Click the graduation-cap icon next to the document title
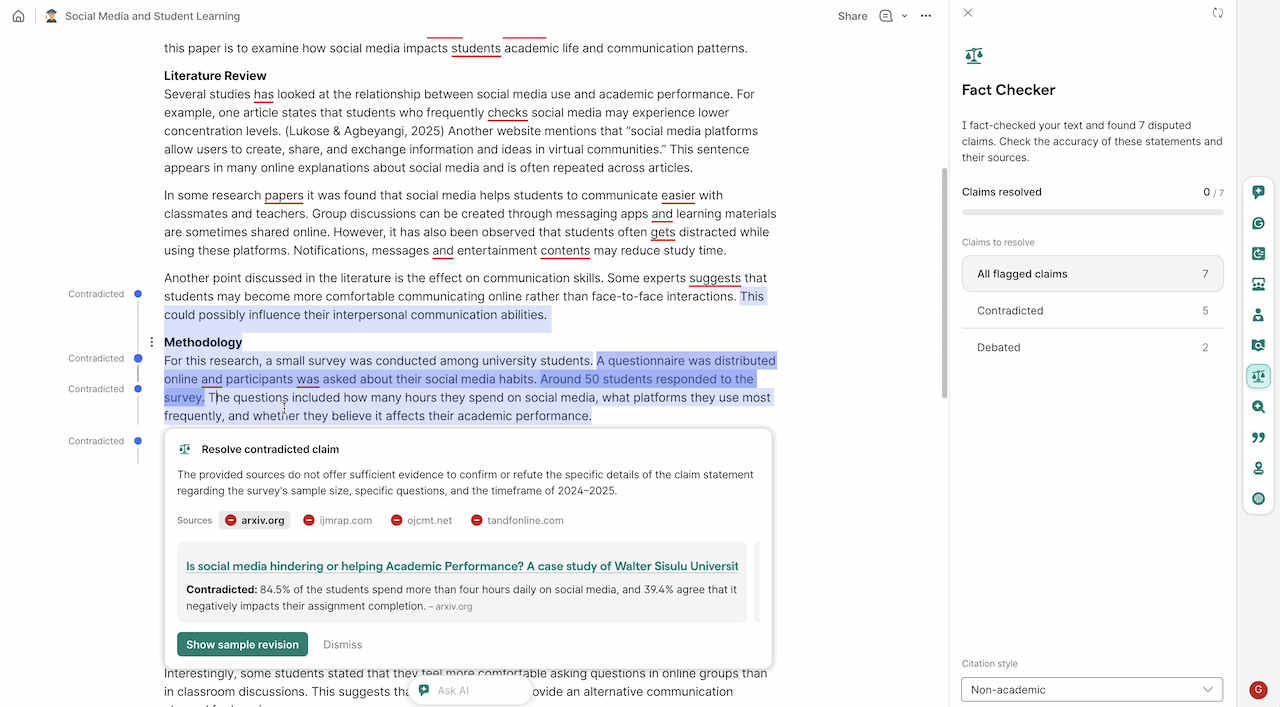Image resolution: width=1280 pixels, height=707 pixels. click(51, 15)
